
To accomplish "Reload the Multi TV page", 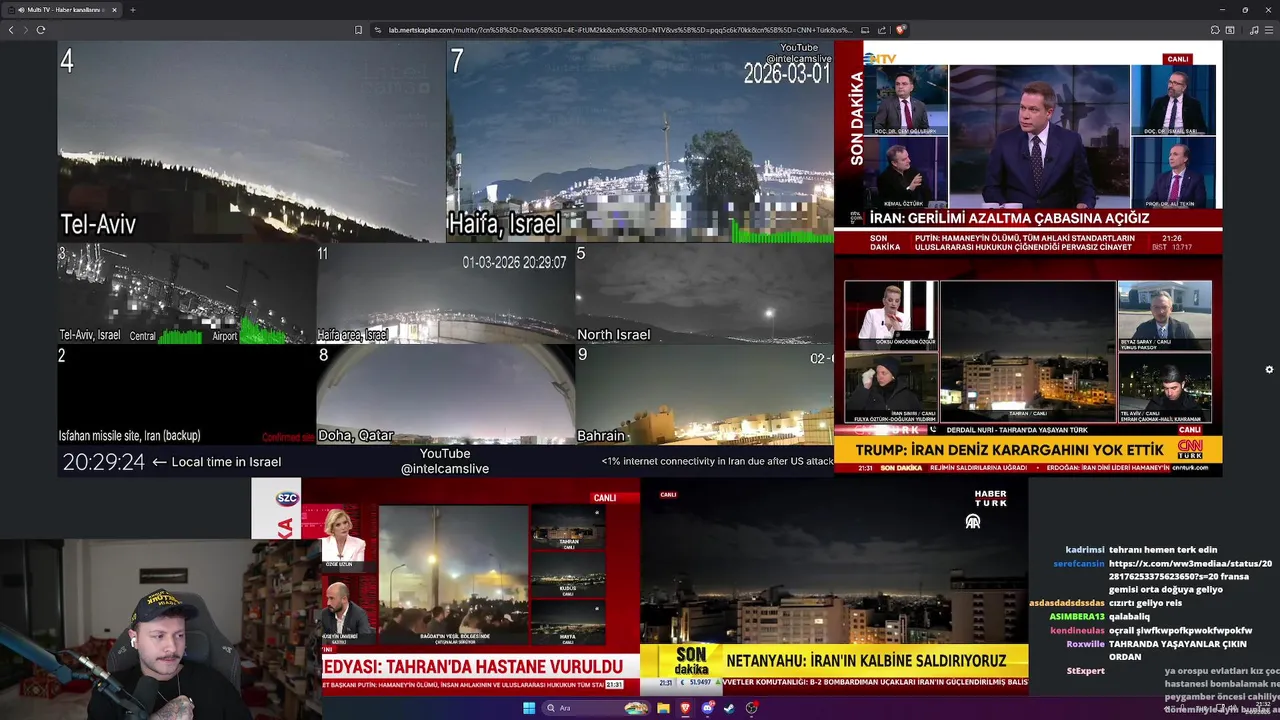I will click(x=41, y=30).
